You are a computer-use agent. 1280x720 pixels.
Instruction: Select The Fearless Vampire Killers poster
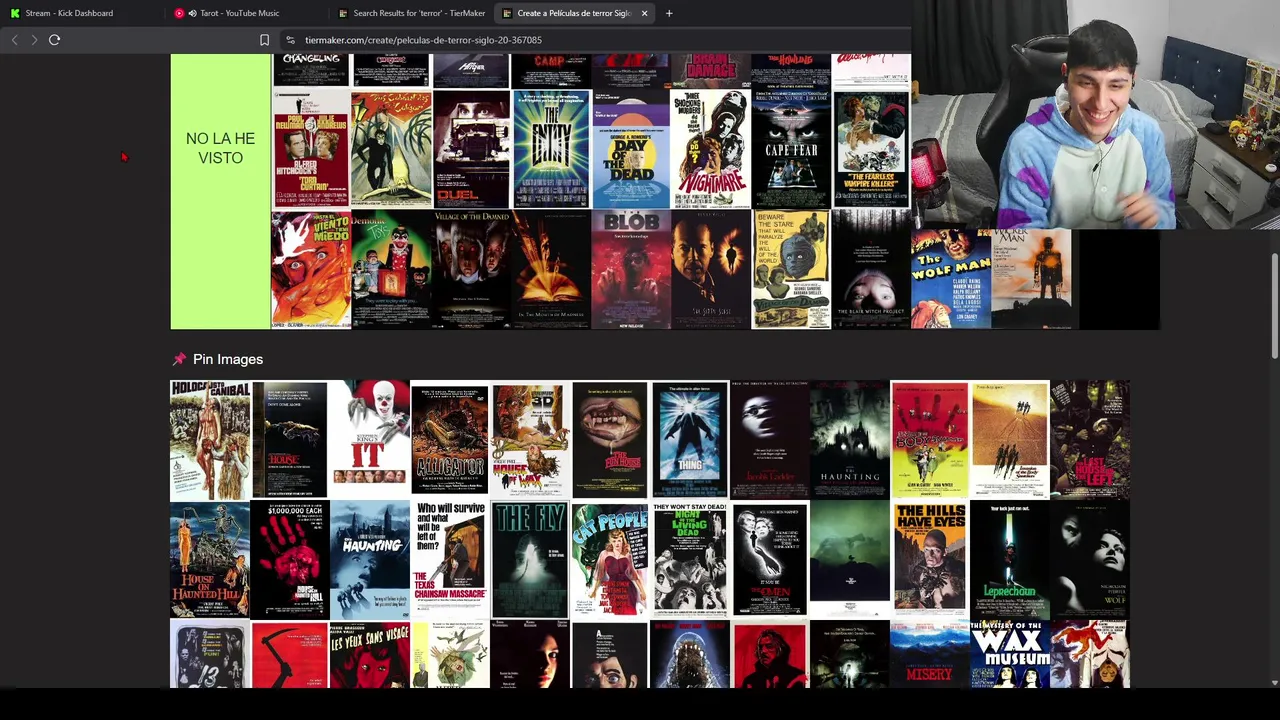[871, 149]
